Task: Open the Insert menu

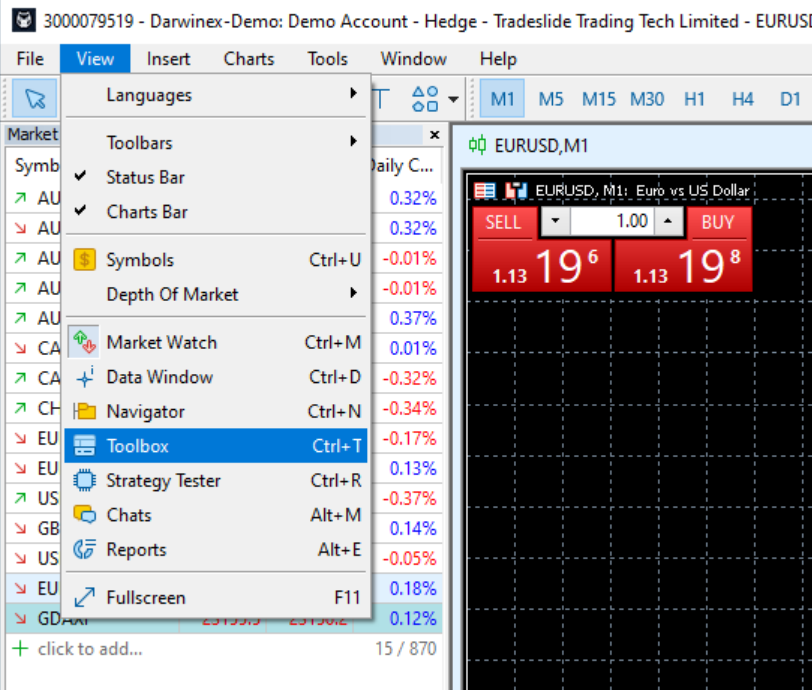Action: [x=168, y=59]
